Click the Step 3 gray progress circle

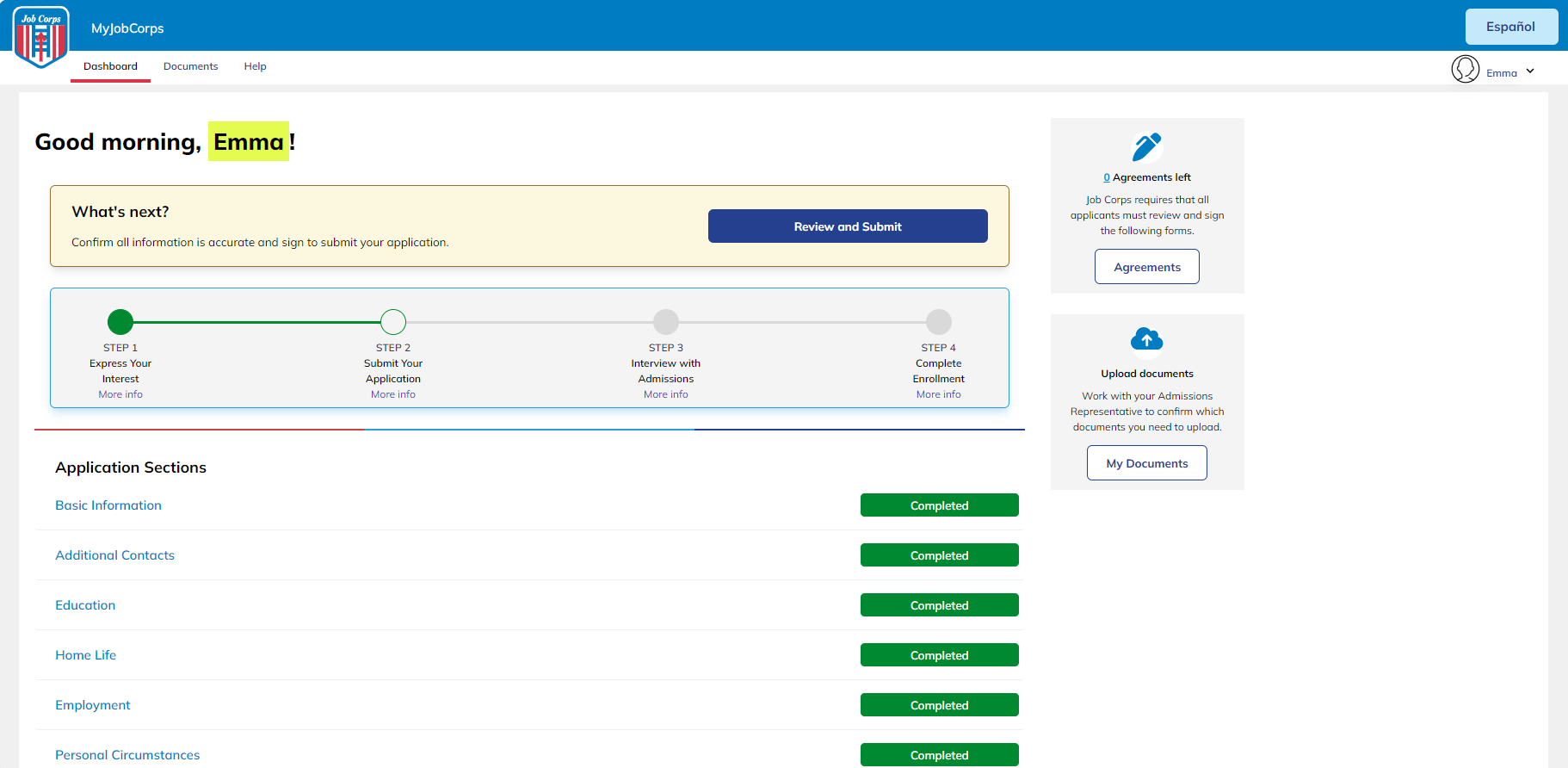click(x=666, y=322)
